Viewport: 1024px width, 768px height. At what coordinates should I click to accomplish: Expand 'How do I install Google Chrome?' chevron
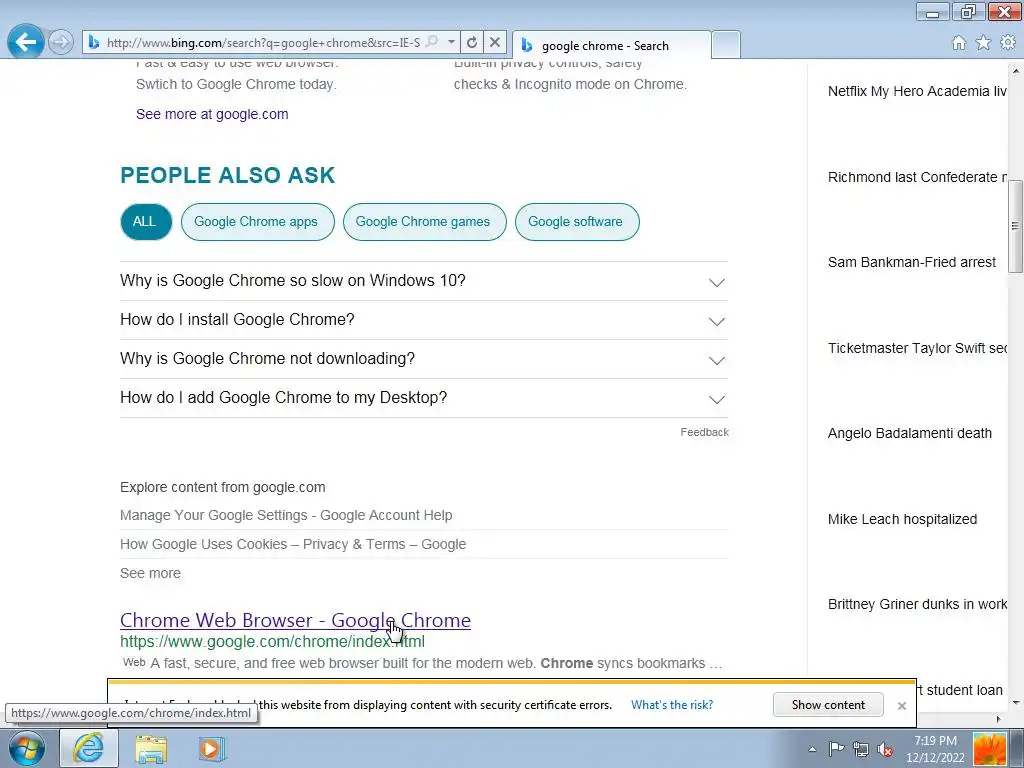pyautogui.click(x=716, y=321)
